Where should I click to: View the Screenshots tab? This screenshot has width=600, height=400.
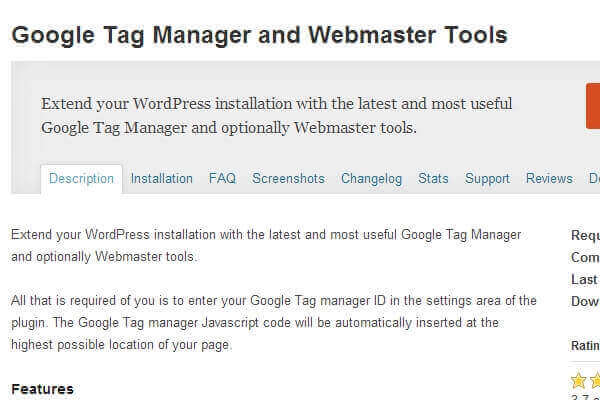click(288, 179)
